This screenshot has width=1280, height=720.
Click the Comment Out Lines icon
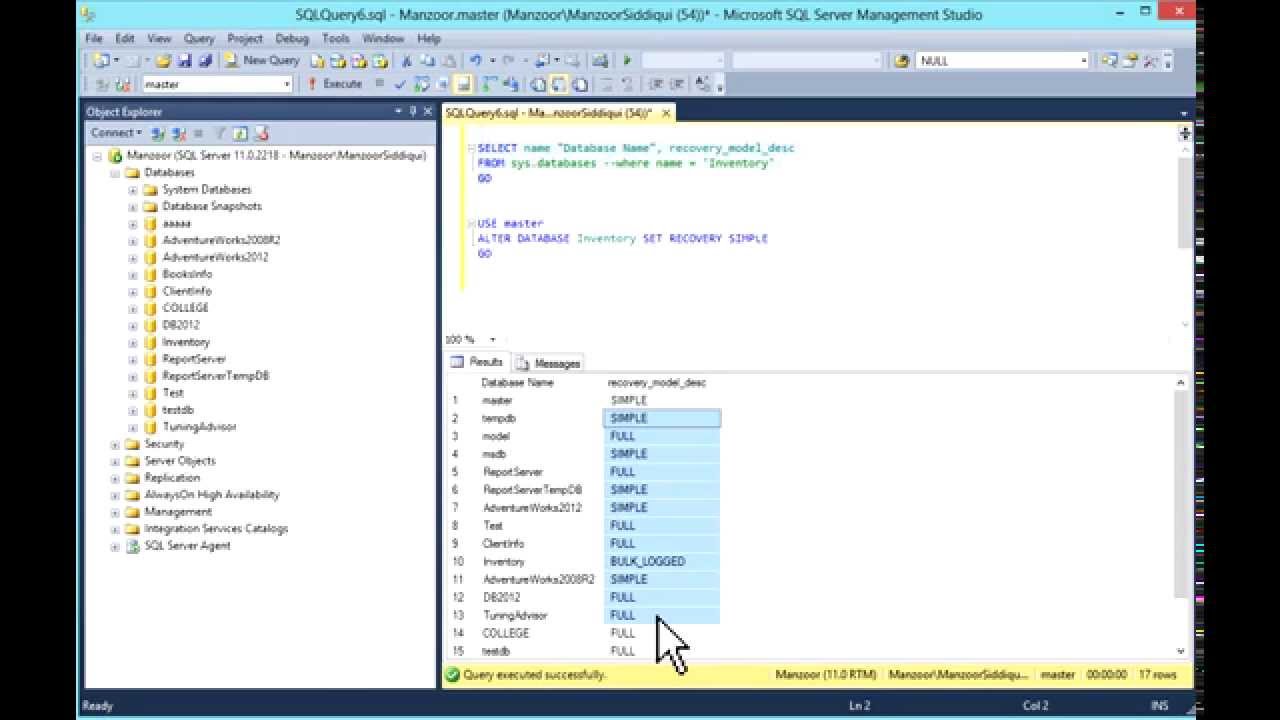(608, 84)
